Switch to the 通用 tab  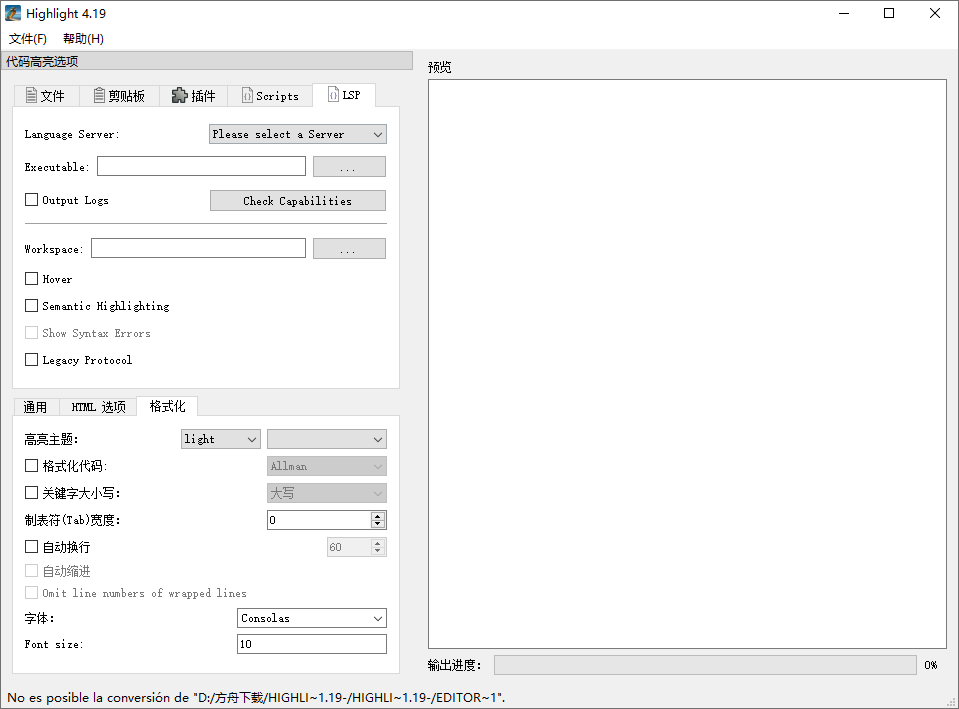35,407
